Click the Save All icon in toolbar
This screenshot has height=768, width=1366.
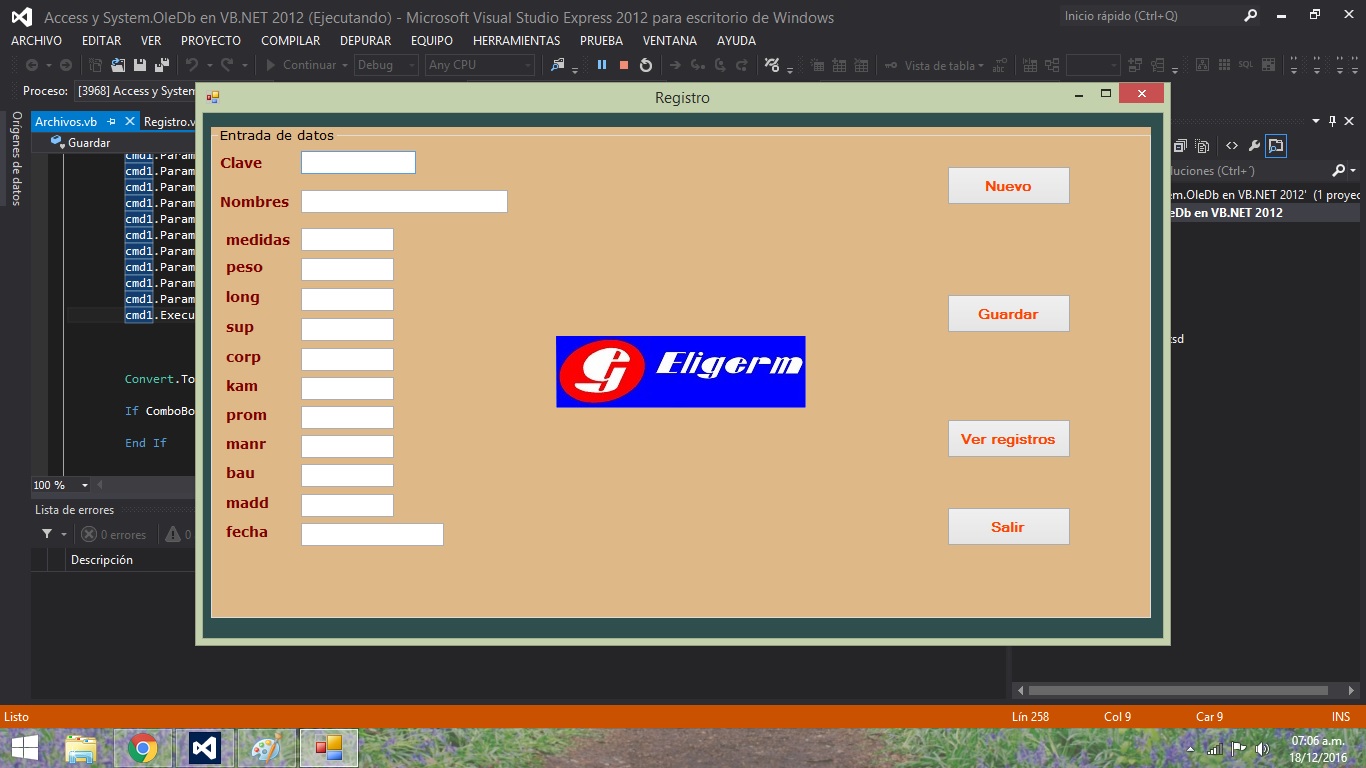(x=160, y=65)
